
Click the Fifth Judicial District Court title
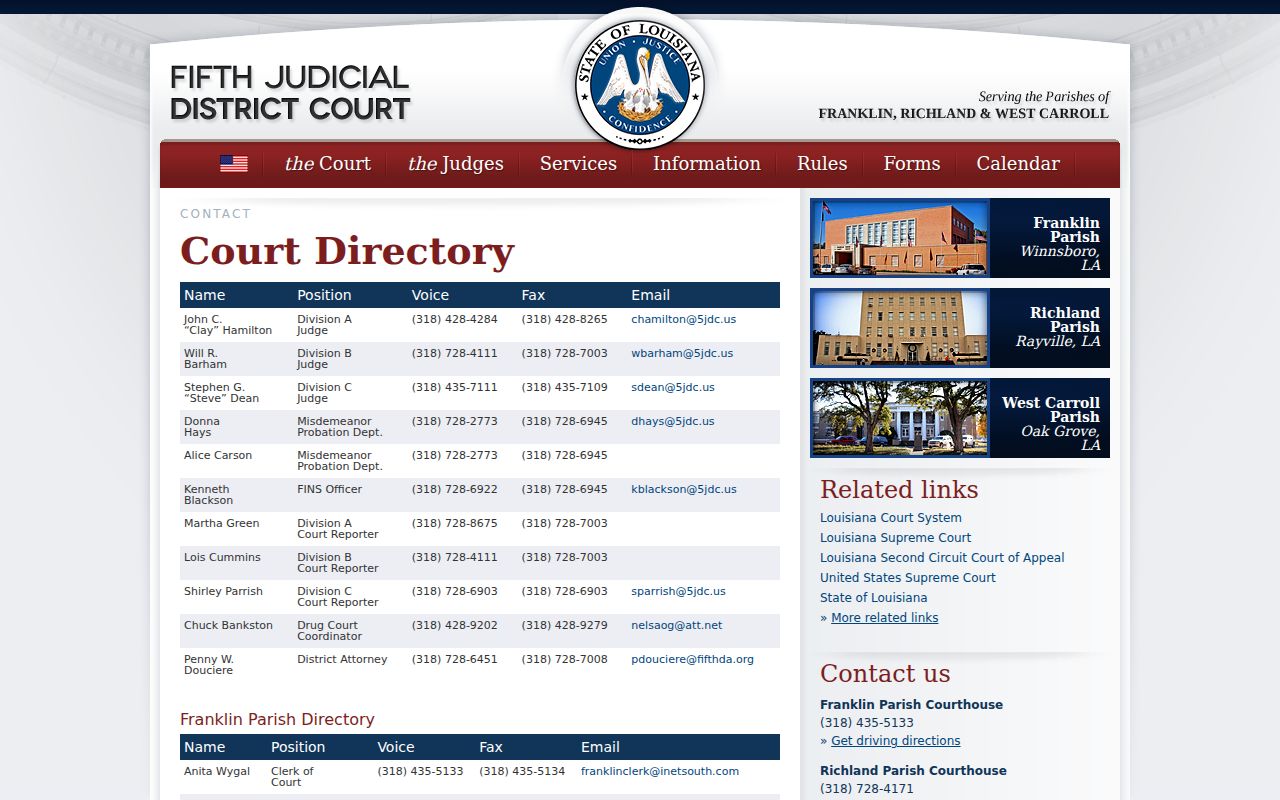(290, 93)
